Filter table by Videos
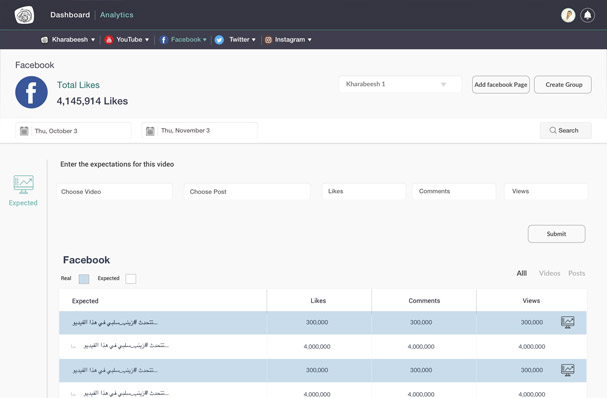607x398 pixels. point(549,273)
